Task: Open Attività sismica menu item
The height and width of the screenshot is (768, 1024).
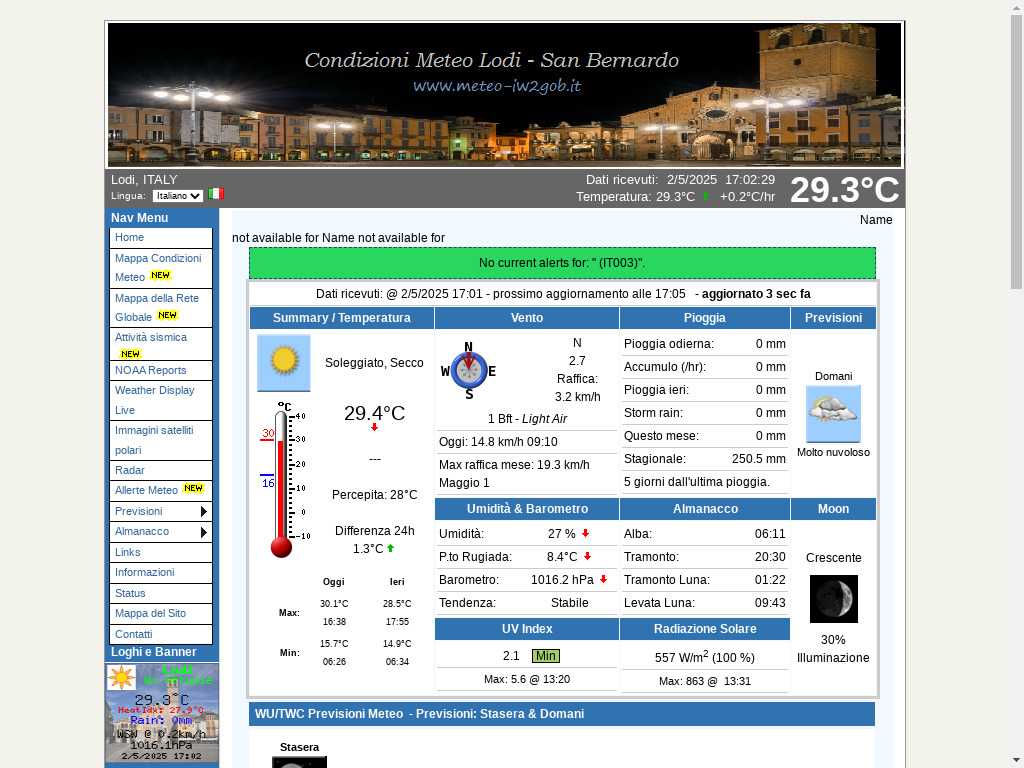Action: pyautogui.click(x=161, y=344)
